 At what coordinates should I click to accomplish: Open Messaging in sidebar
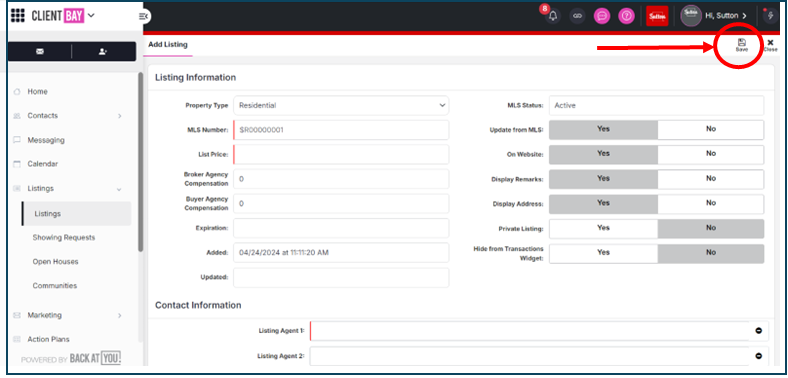pyautogui.click(x=46, y=140)
